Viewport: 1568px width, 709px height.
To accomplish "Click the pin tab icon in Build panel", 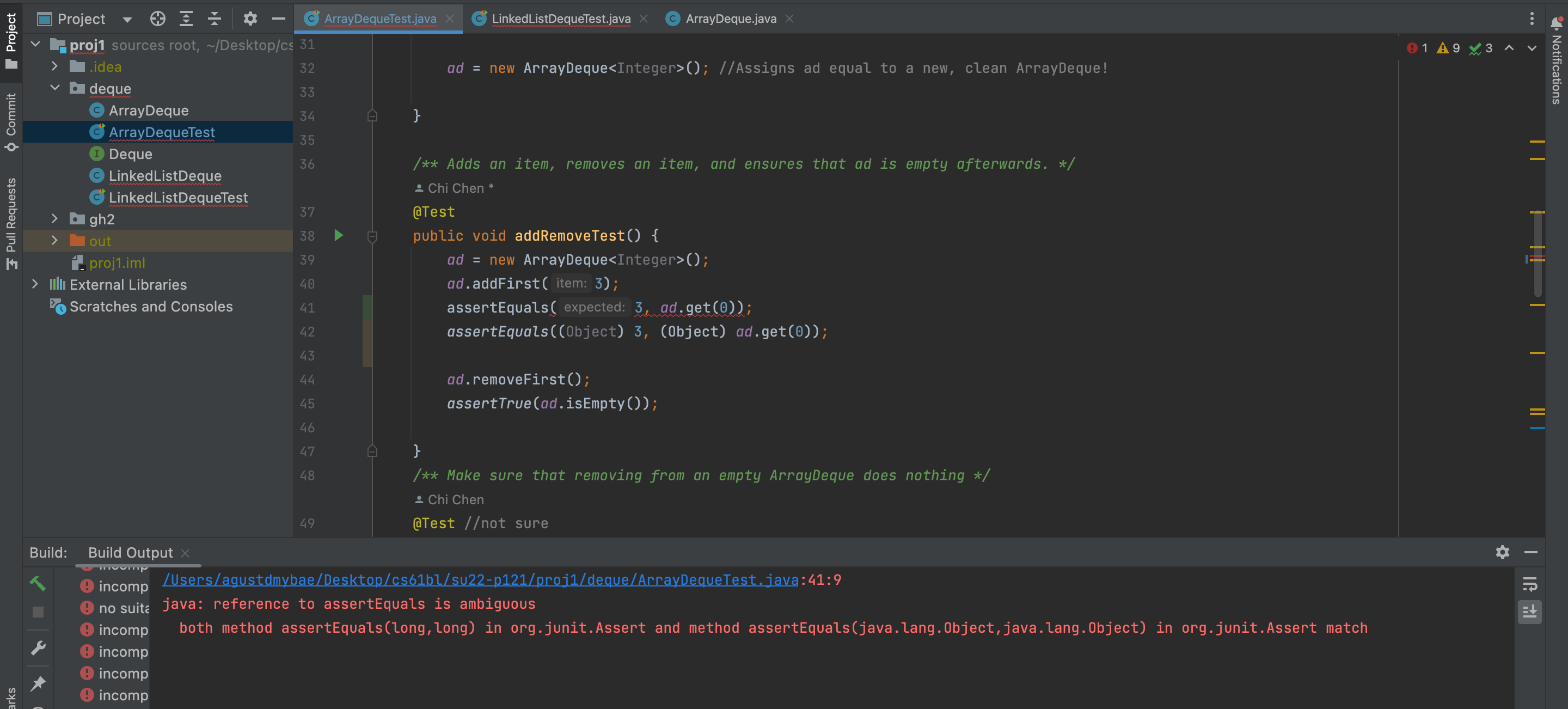I will (38, 683).
